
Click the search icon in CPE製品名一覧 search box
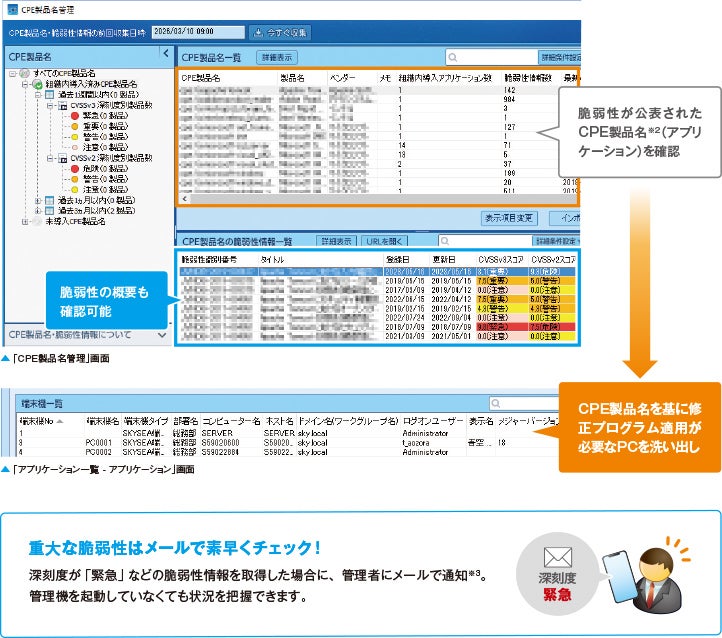click(454, 57)
